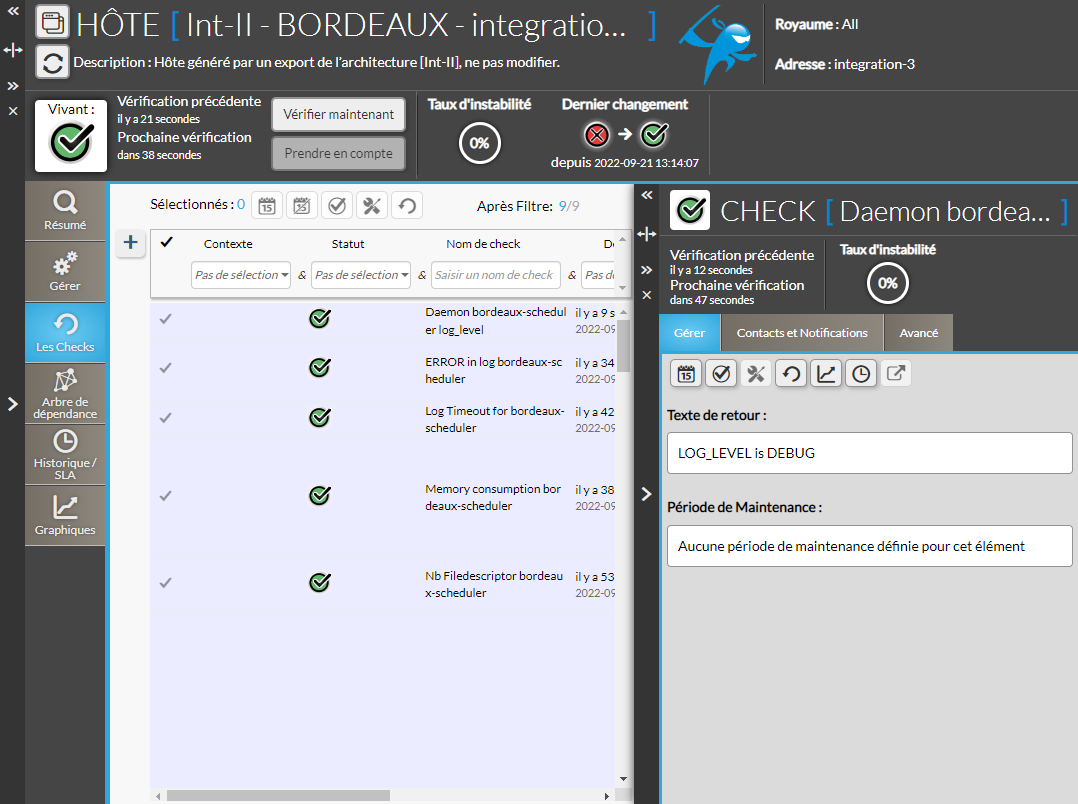
Task: Click the clock icon in the check panel toolbar
Action: point(861,374)
